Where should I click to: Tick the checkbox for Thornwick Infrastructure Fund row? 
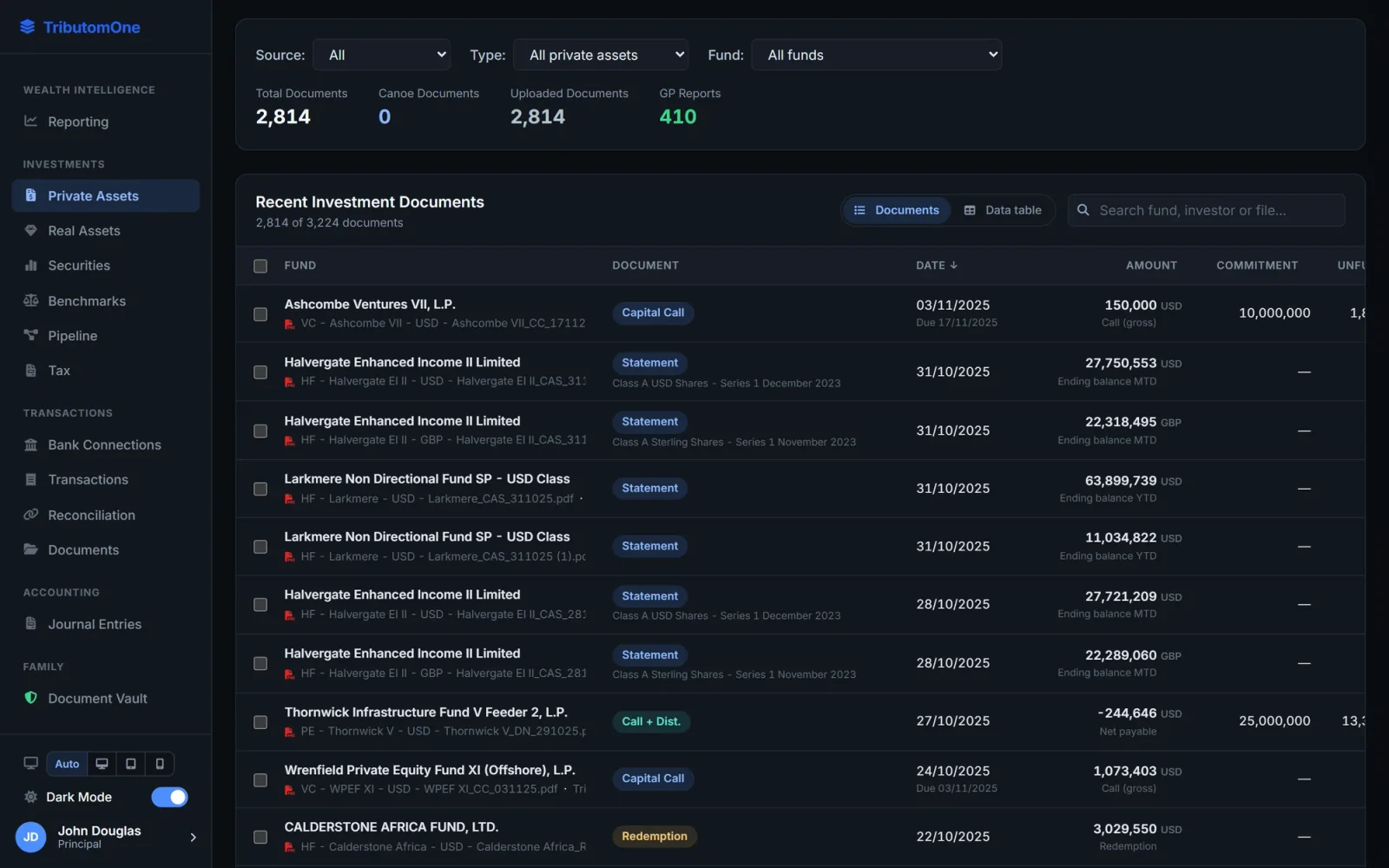click(x=260, y=722)
